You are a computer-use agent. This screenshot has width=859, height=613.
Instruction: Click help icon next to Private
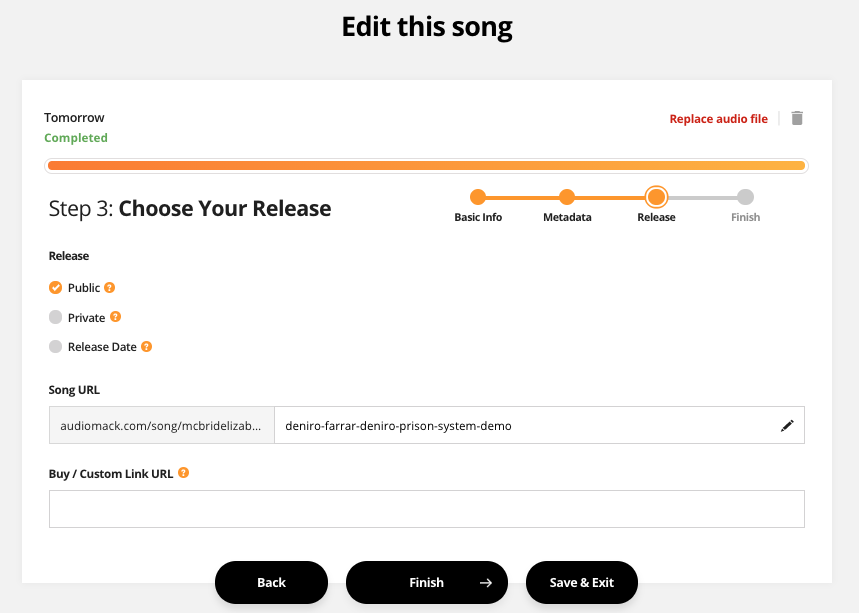coord(115,318)
